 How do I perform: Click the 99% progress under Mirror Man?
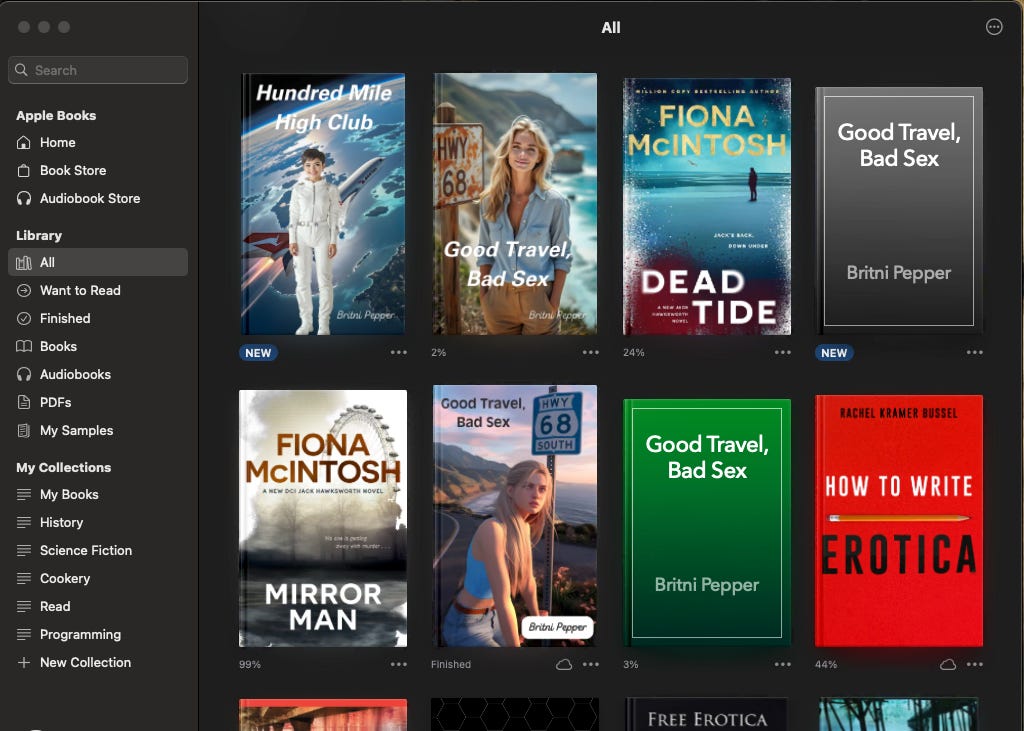click(x=249, y=664)
